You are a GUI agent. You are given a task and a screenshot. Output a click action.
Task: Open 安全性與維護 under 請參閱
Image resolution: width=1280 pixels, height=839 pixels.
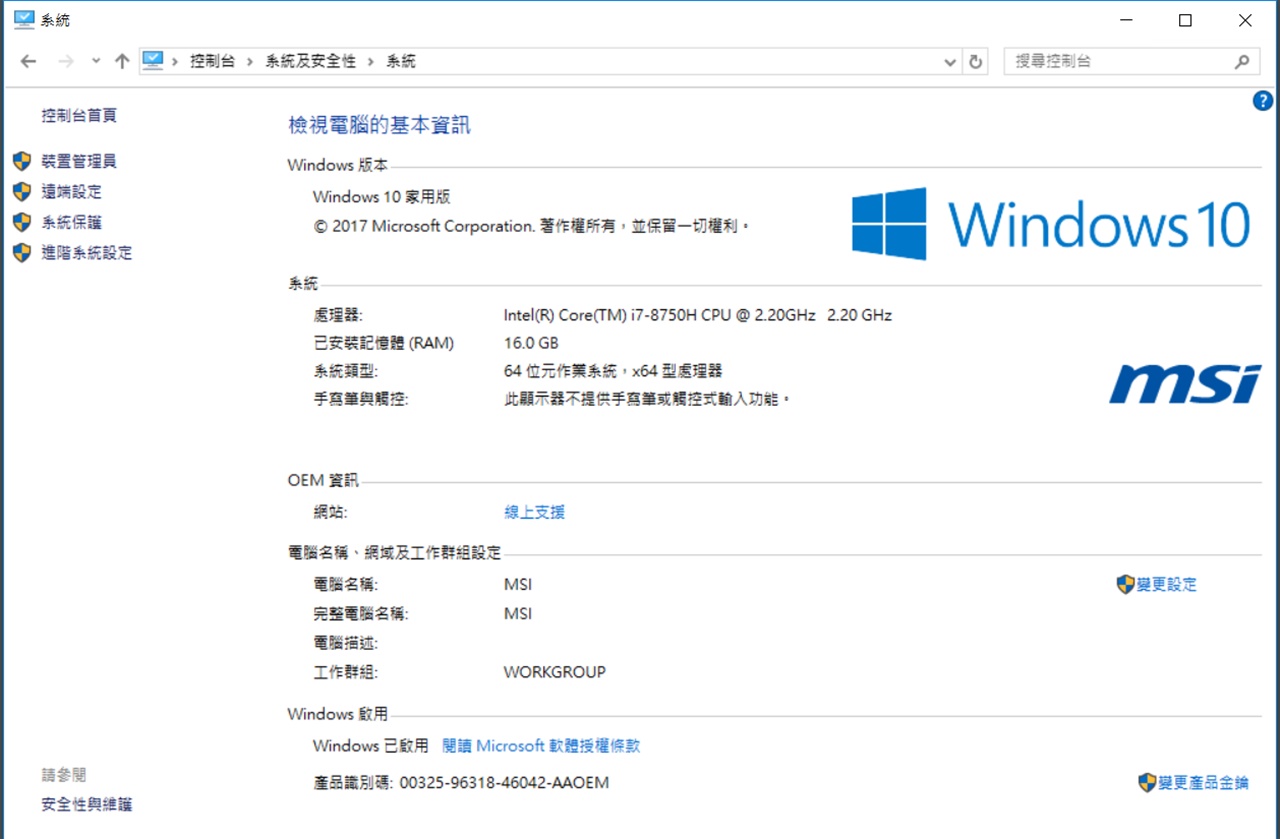tap(87, 804)
